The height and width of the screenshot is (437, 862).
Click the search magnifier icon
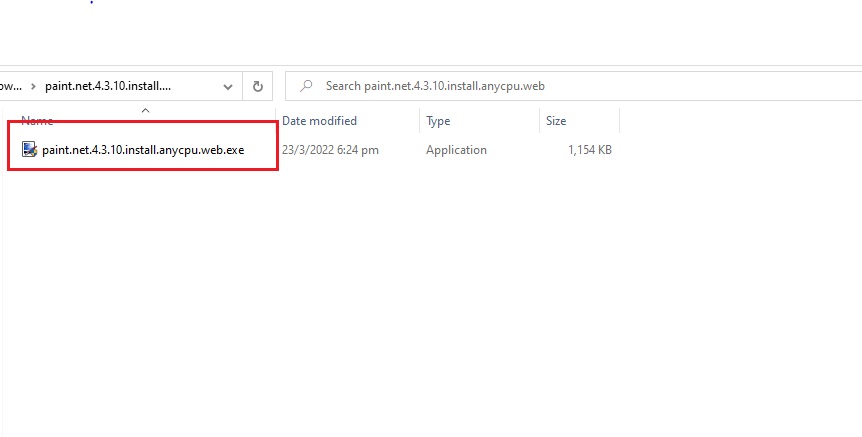pyautogui.click(x=306, y=86)
